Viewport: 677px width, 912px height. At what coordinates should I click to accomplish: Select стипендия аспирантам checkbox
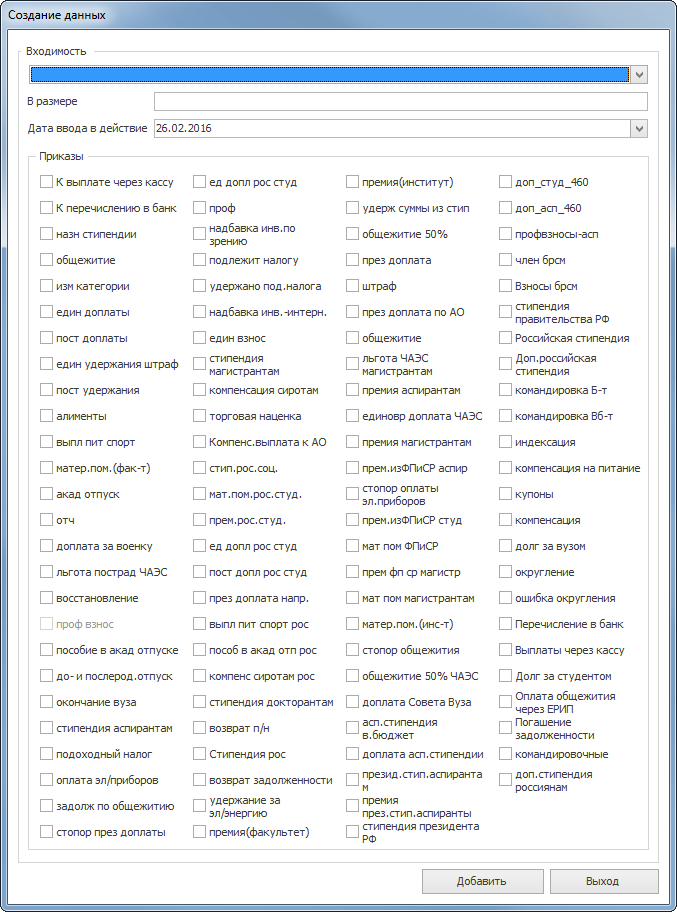tap(47, 728)
